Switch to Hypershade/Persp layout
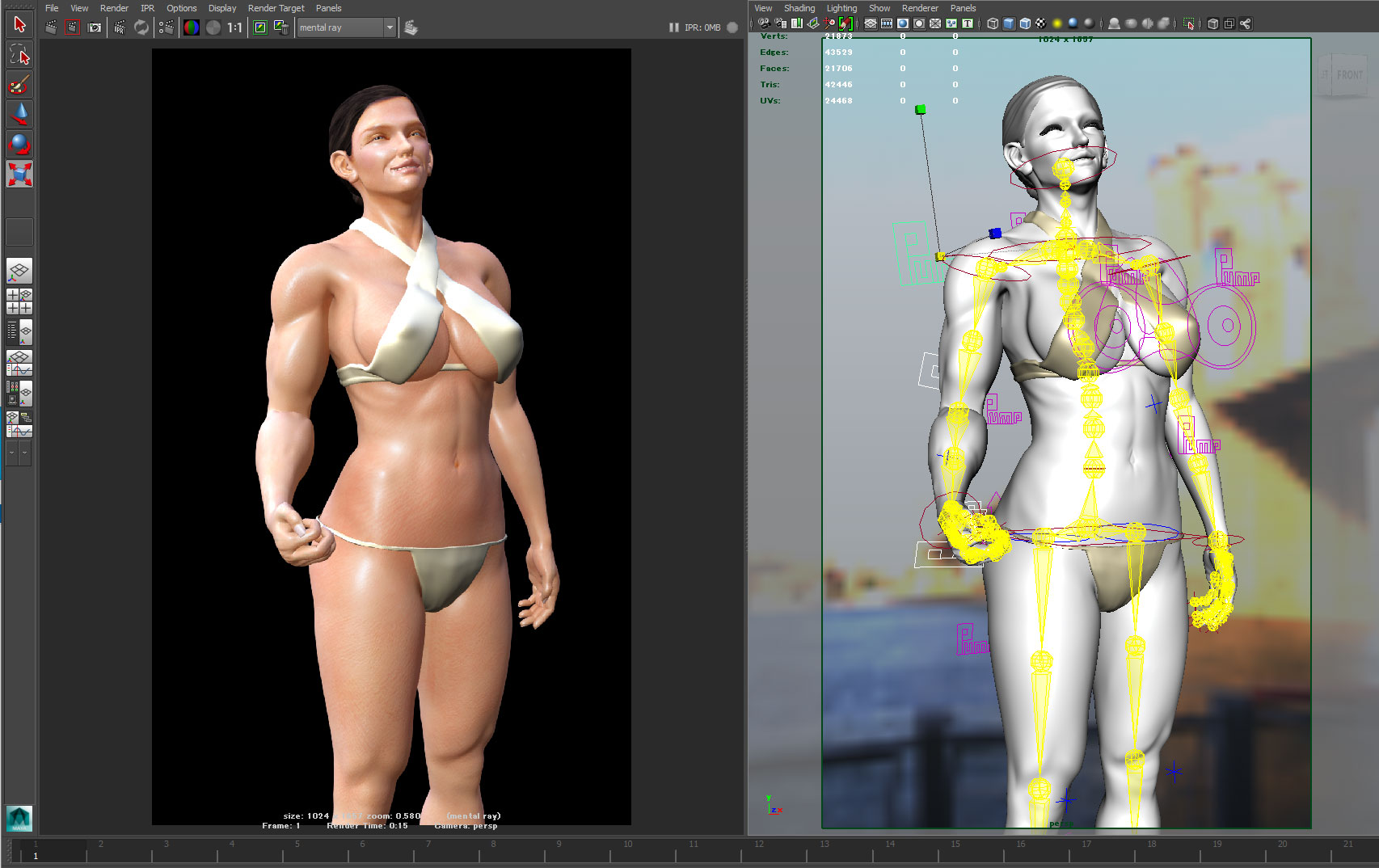 click(19, 394)
